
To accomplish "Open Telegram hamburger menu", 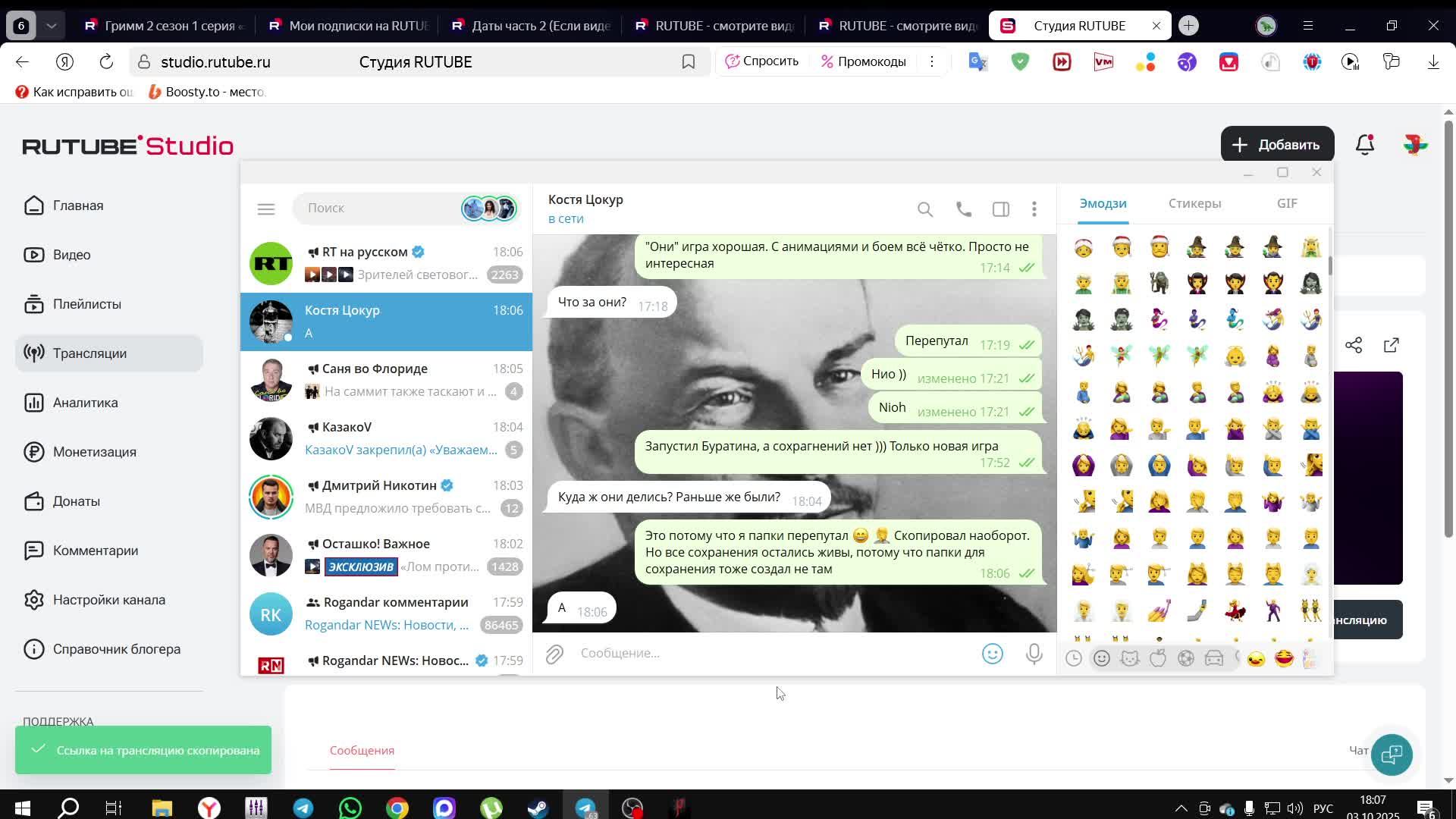I will click(265, 209).
